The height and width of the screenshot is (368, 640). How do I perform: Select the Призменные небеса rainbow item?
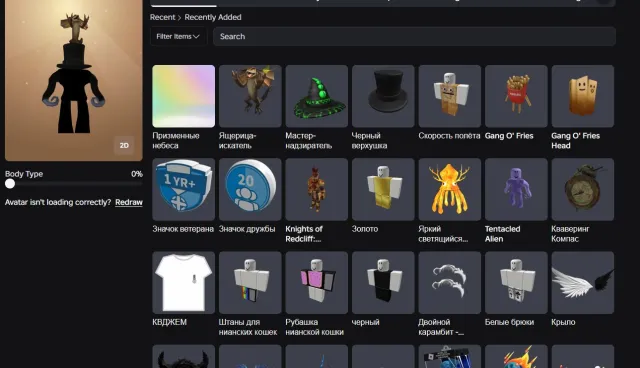click(x=183, y=96)
